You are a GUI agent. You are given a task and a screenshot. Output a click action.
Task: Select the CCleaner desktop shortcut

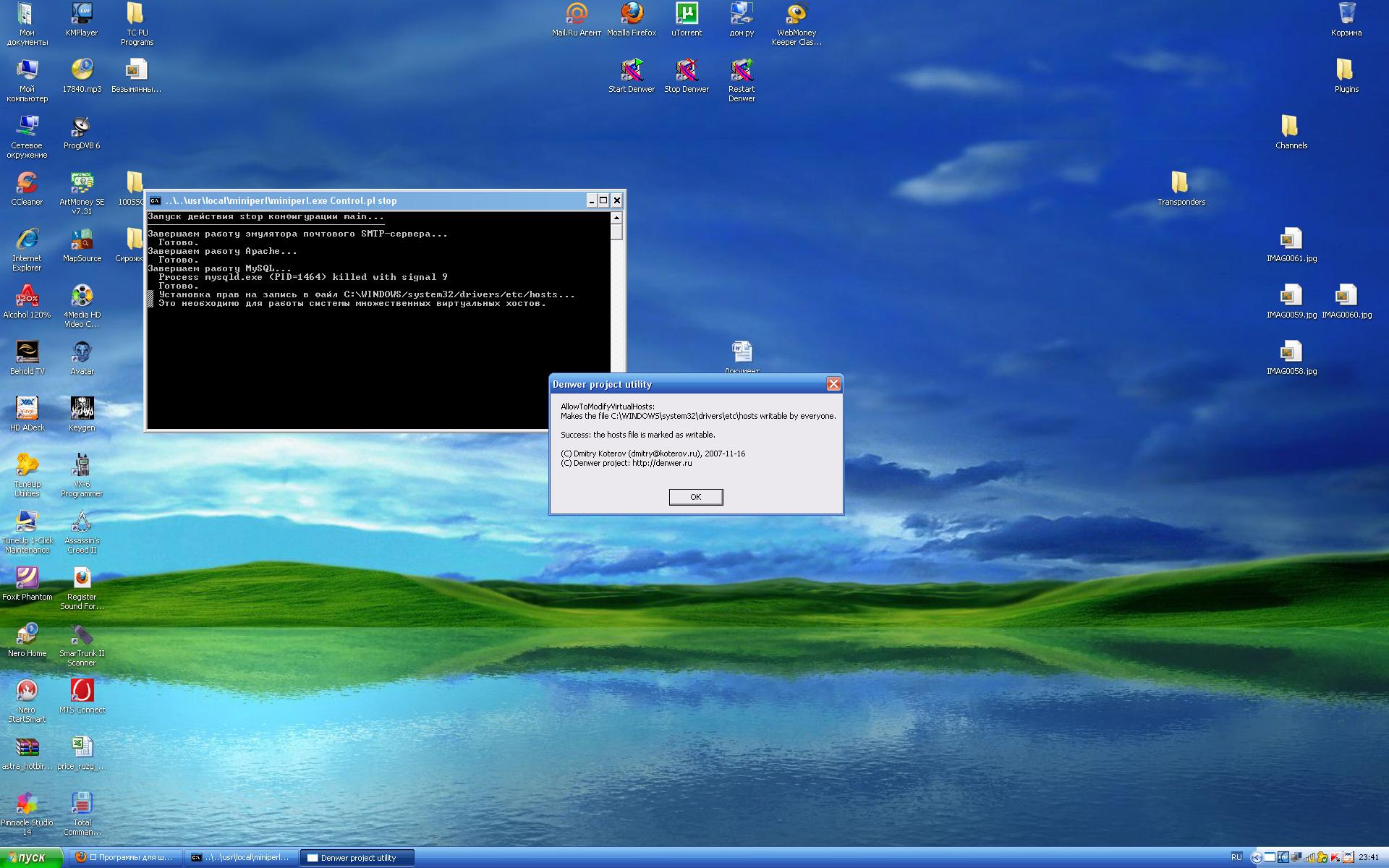(x=27, y=184)
